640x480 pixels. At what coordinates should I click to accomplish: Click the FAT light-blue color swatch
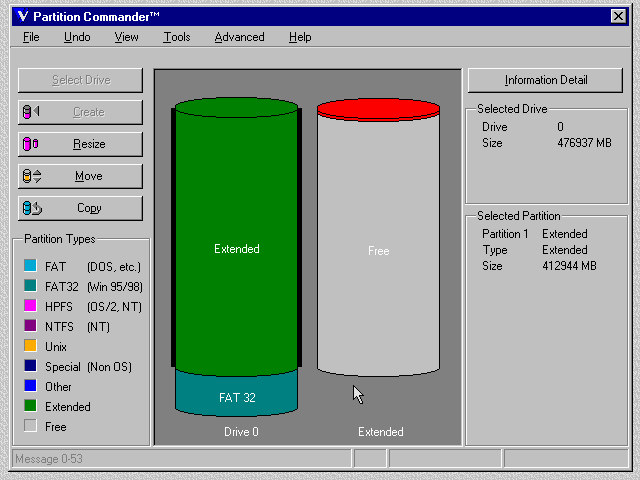(x=30, y=265)
